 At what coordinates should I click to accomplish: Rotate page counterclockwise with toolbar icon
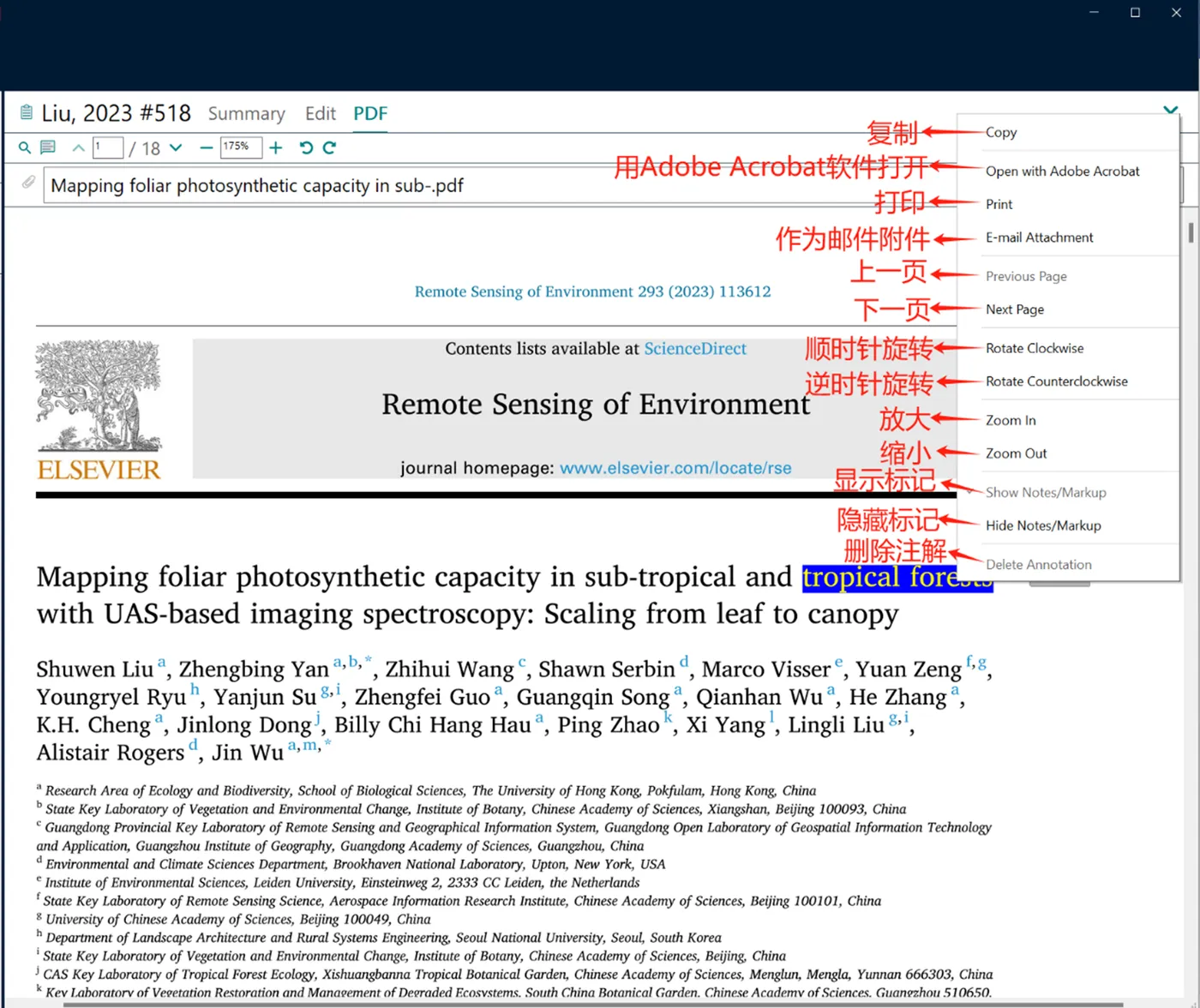pos(306,147)
